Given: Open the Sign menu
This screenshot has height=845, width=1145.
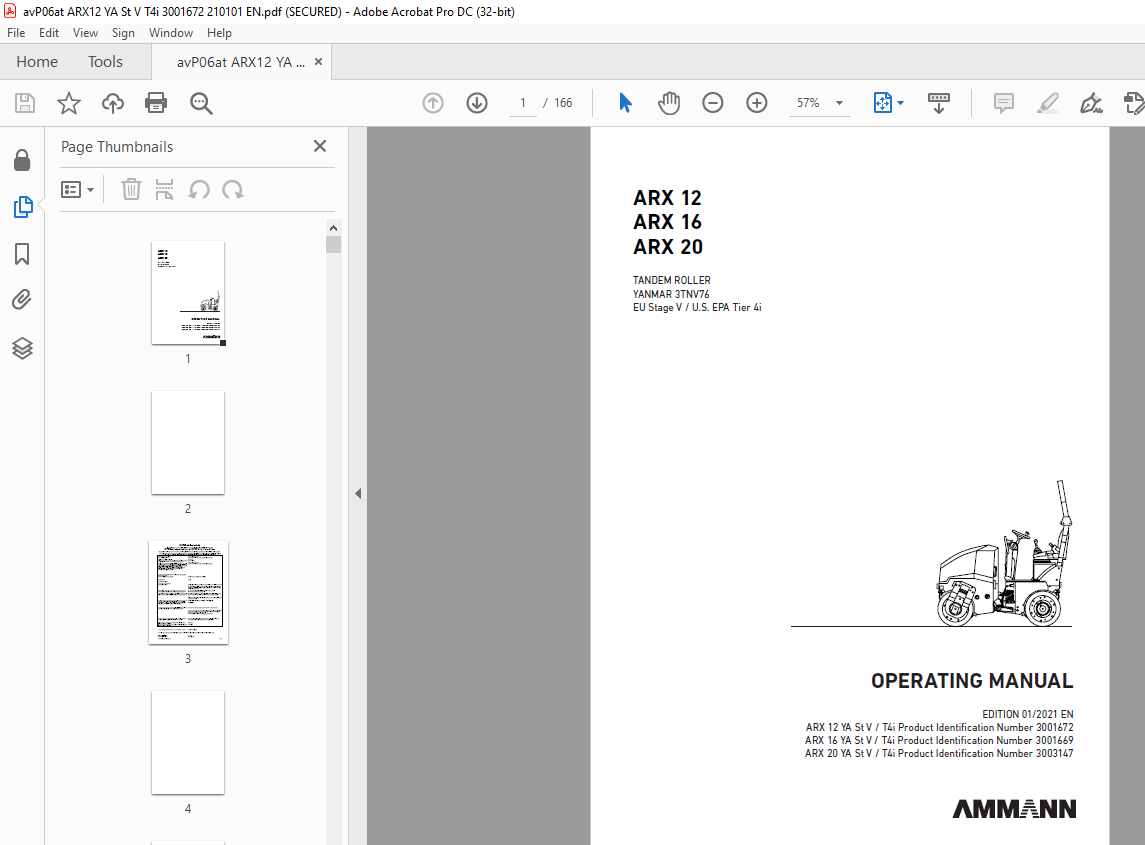Looking at the screenshot, I should 123,33.
